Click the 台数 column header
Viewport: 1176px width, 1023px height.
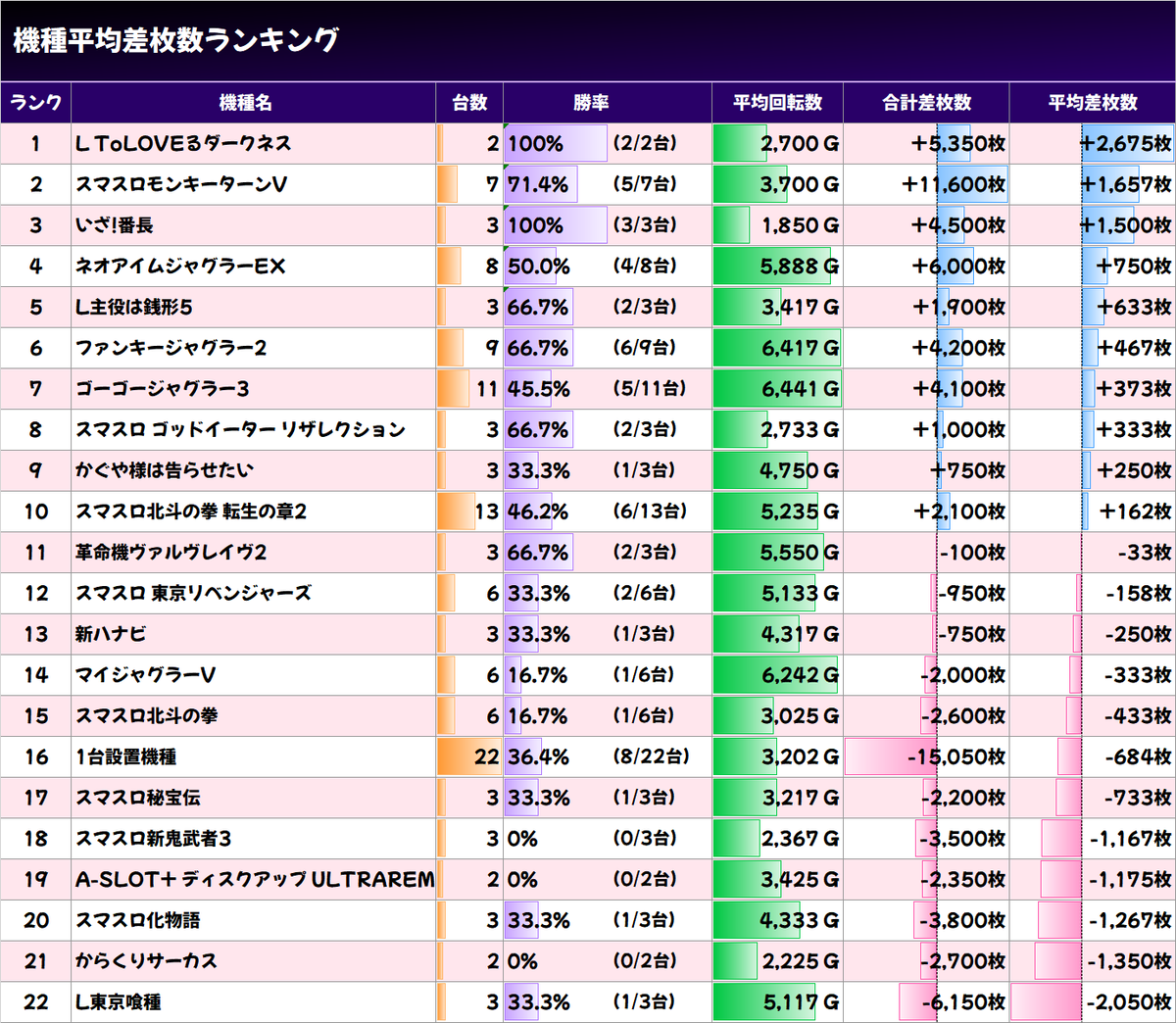(x=469, y=103)
